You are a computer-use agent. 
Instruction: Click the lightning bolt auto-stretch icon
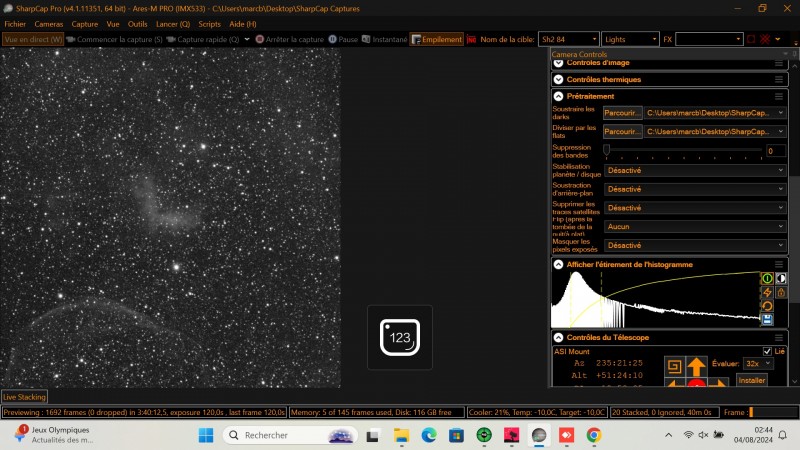tap(767, 292)
